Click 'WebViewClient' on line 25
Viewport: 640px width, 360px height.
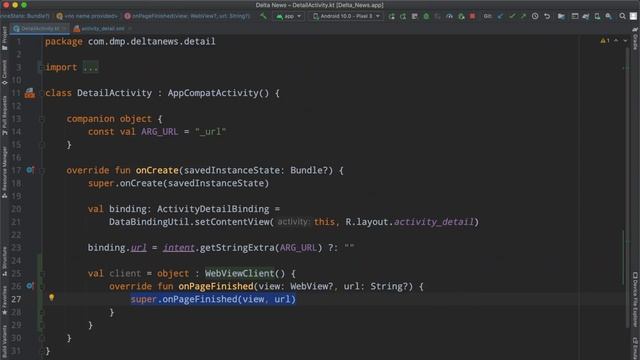click(x=240, y=273)
